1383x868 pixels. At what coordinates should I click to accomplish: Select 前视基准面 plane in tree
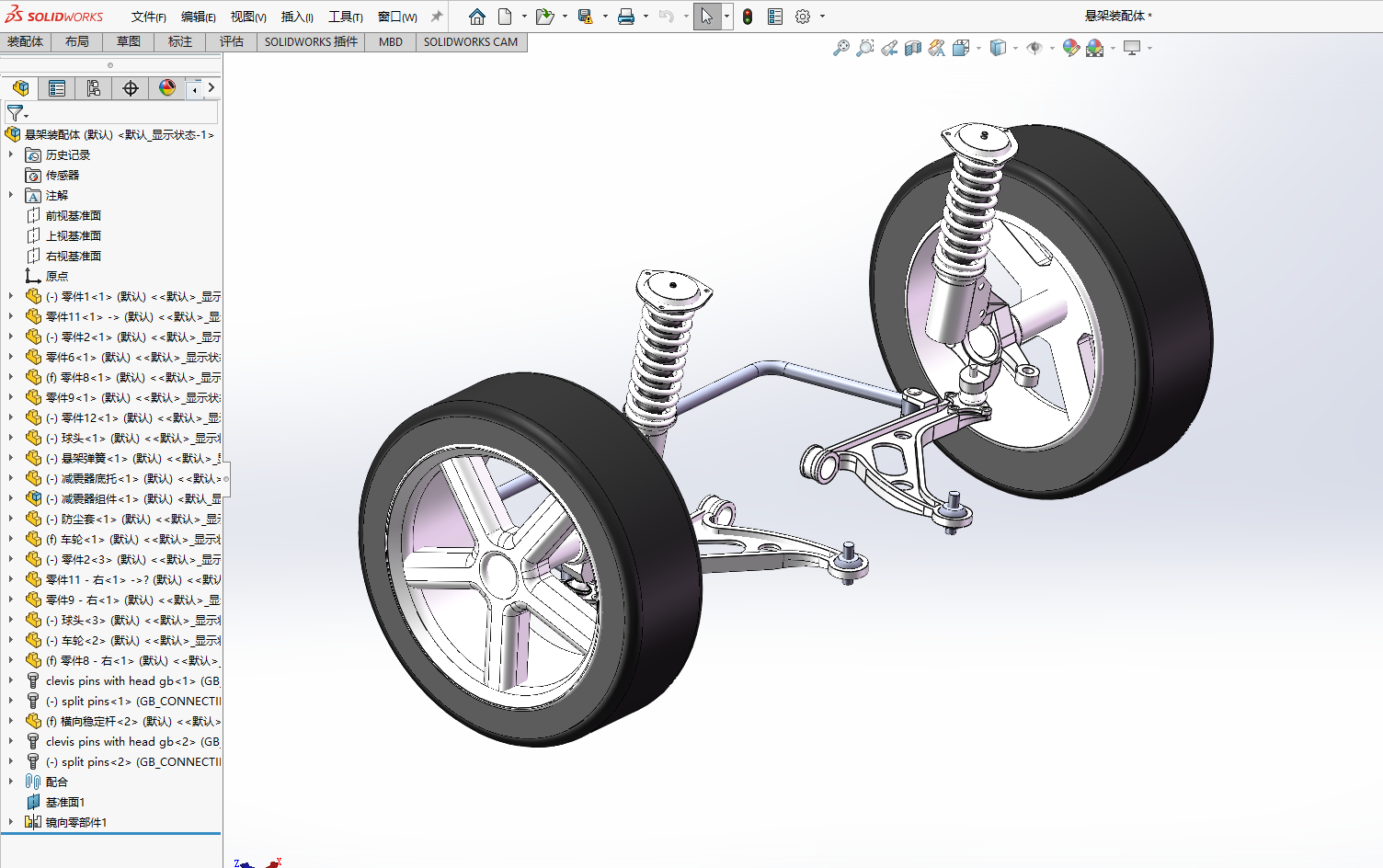(74, 215)
